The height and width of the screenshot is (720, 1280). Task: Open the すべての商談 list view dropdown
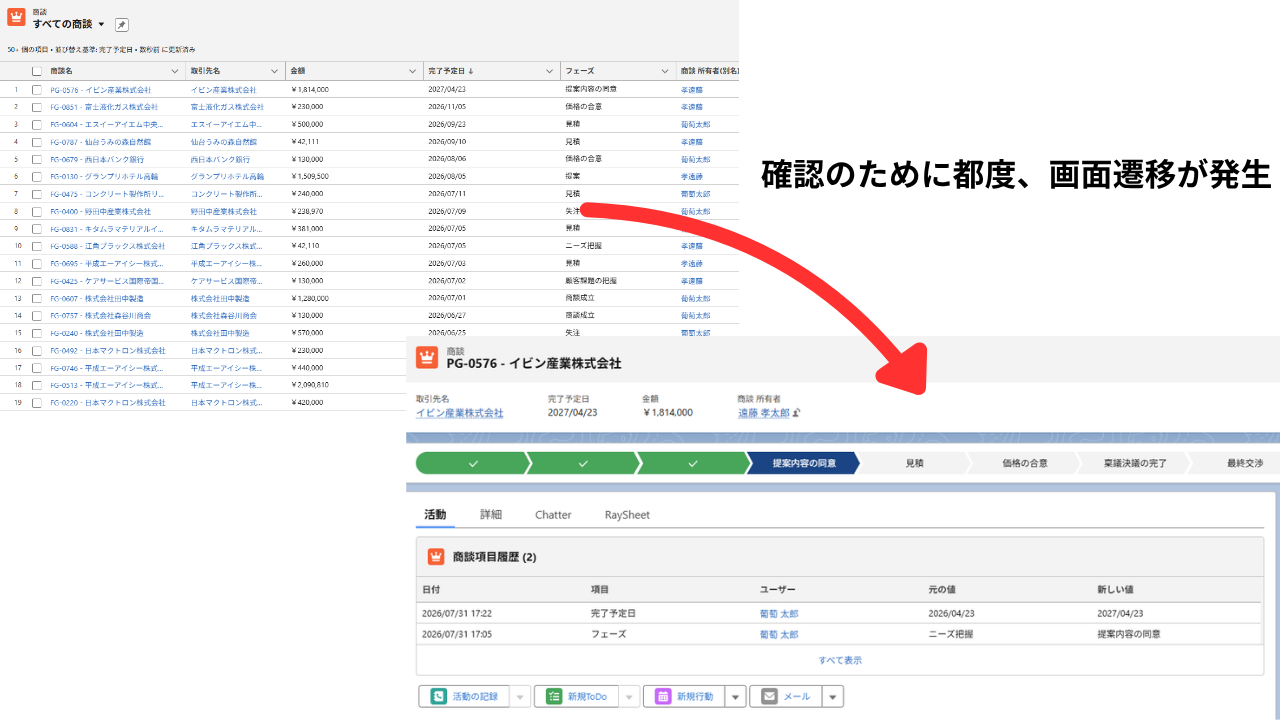101,24
